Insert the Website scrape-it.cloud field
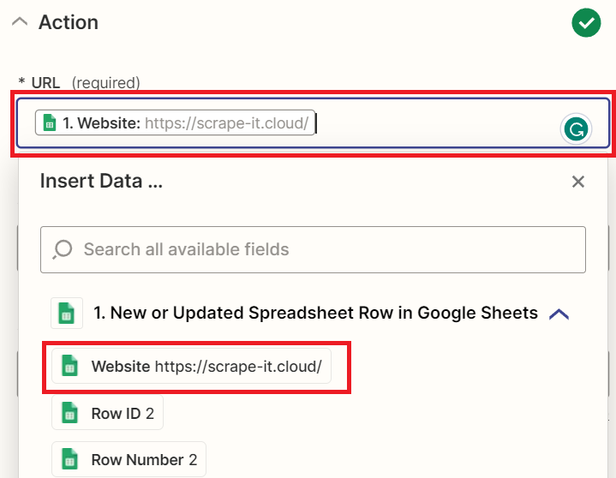616x478 pixels. coord(206,366)
